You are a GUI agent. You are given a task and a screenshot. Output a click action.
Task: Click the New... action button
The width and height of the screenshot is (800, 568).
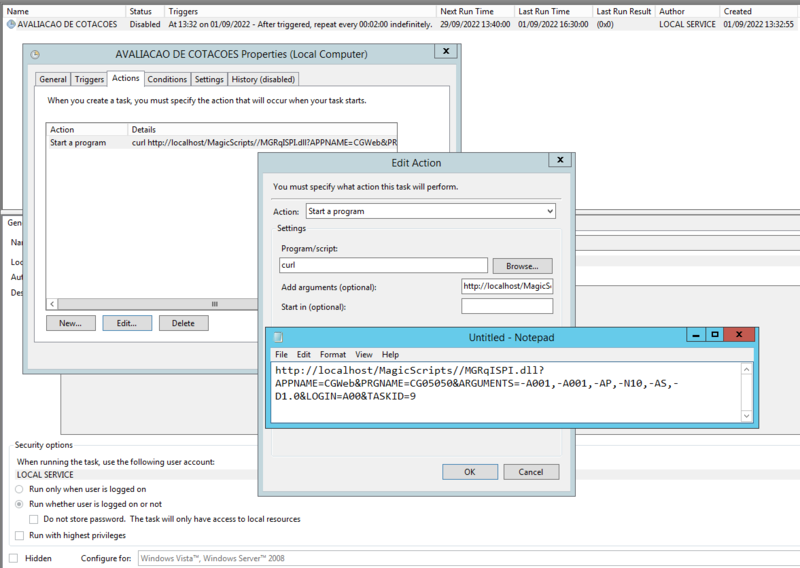[x=70, y=323]
